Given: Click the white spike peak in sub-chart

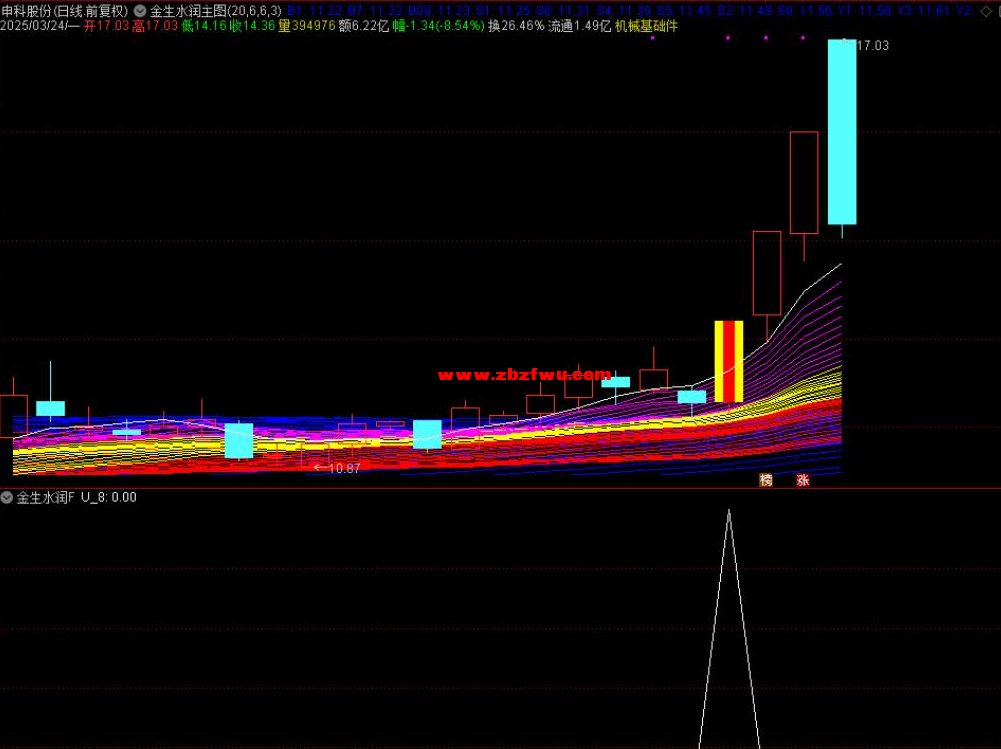Looking at the screenshot, I should [x=729, y=511].
